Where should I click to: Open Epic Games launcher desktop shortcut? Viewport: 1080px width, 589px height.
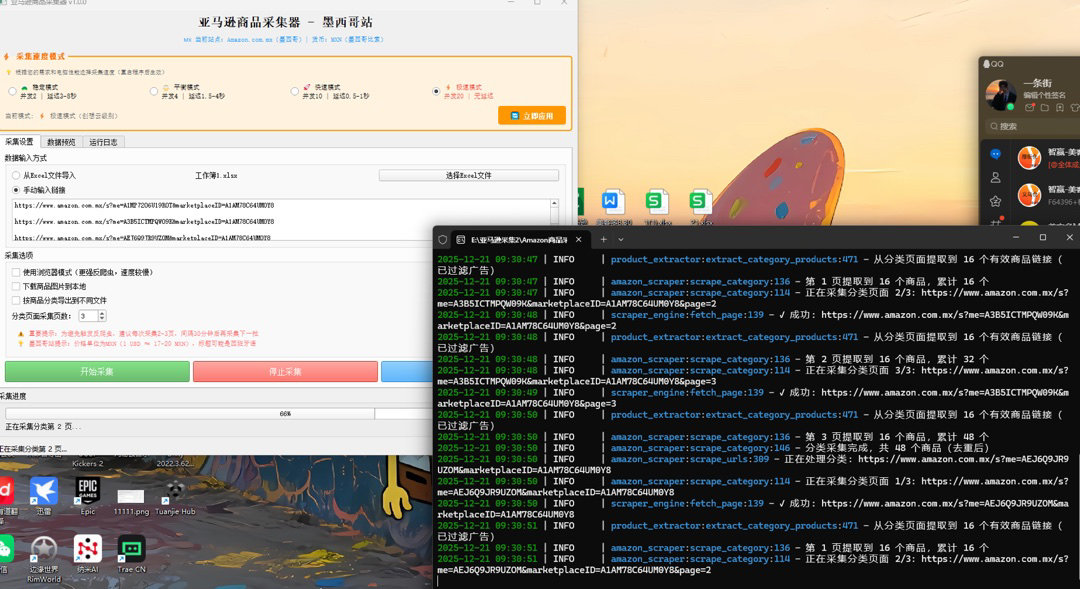(x=87, y=493)
